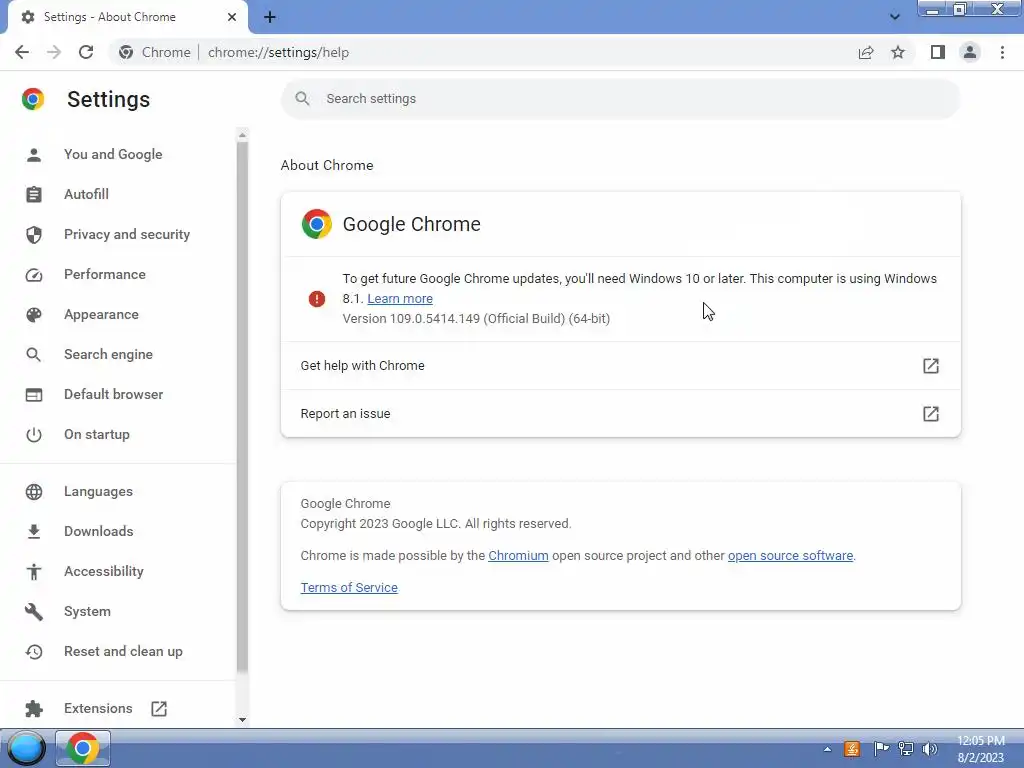Click the site info Chrome icon in the address bar
The height and width of the screenshot is (768, 1024).
126,52
